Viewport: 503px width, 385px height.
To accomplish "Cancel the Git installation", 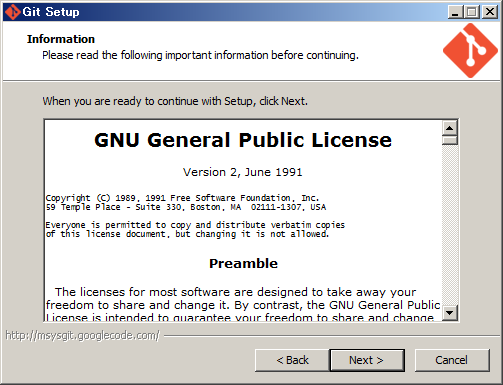I will point(452,360).
